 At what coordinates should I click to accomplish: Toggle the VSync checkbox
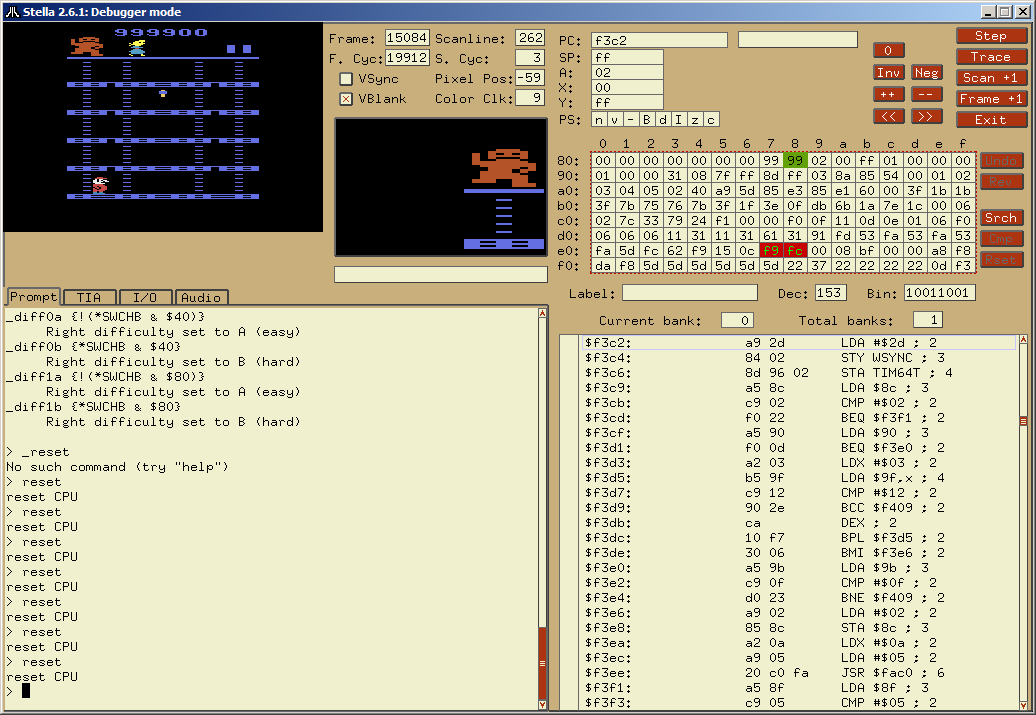coord(346,79)
